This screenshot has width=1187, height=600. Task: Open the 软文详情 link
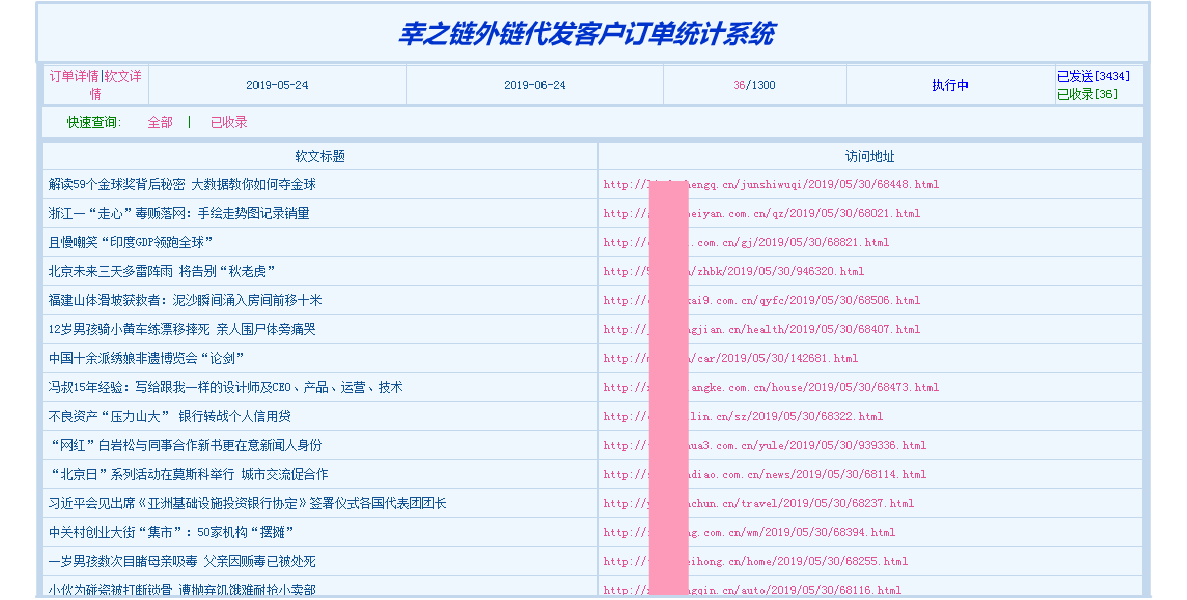pyautogui.click(x=122, y=76)
